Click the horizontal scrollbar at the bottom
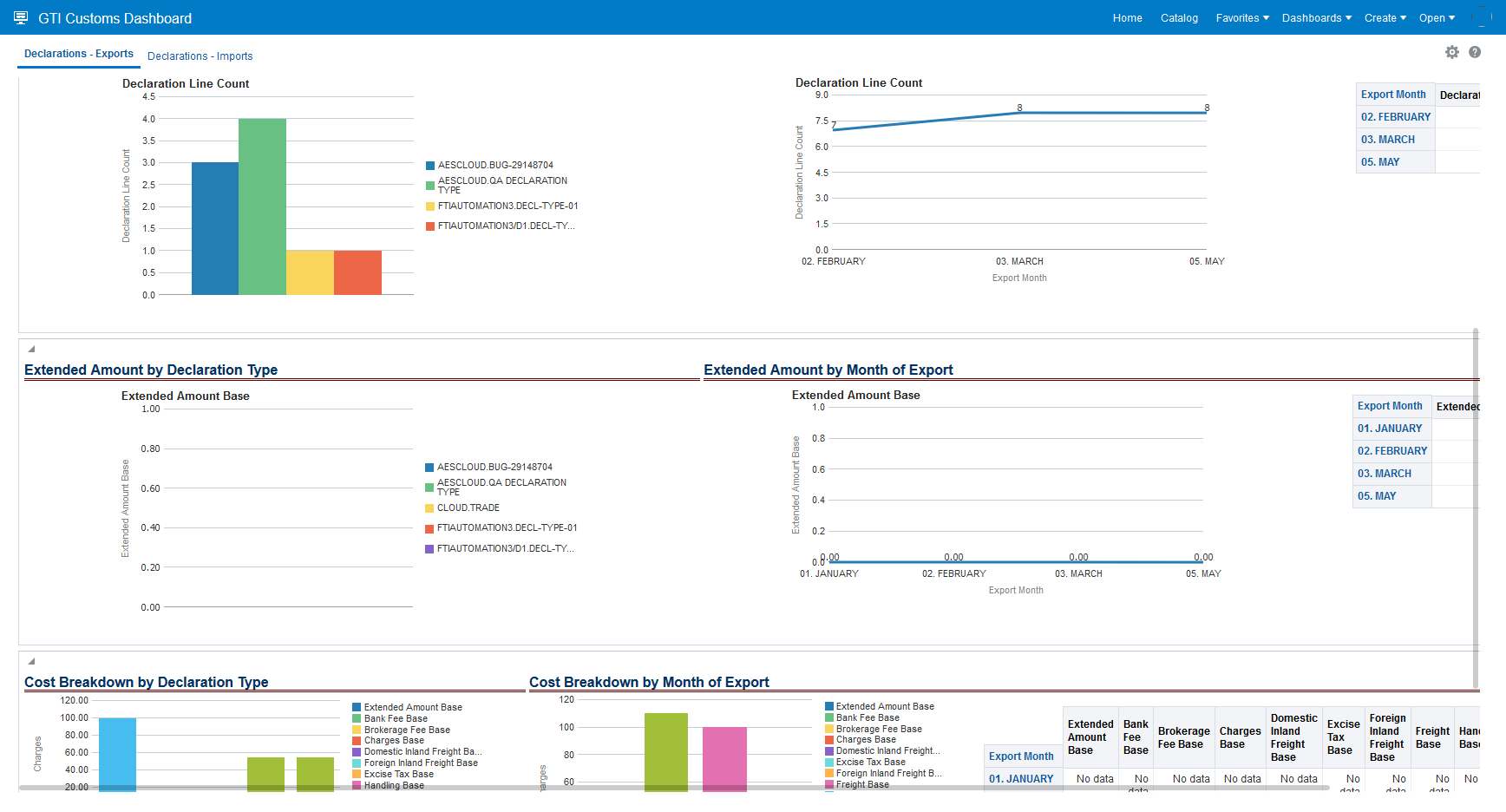Viewport: 1506px width, 812px height. click(x=674, y=788)
